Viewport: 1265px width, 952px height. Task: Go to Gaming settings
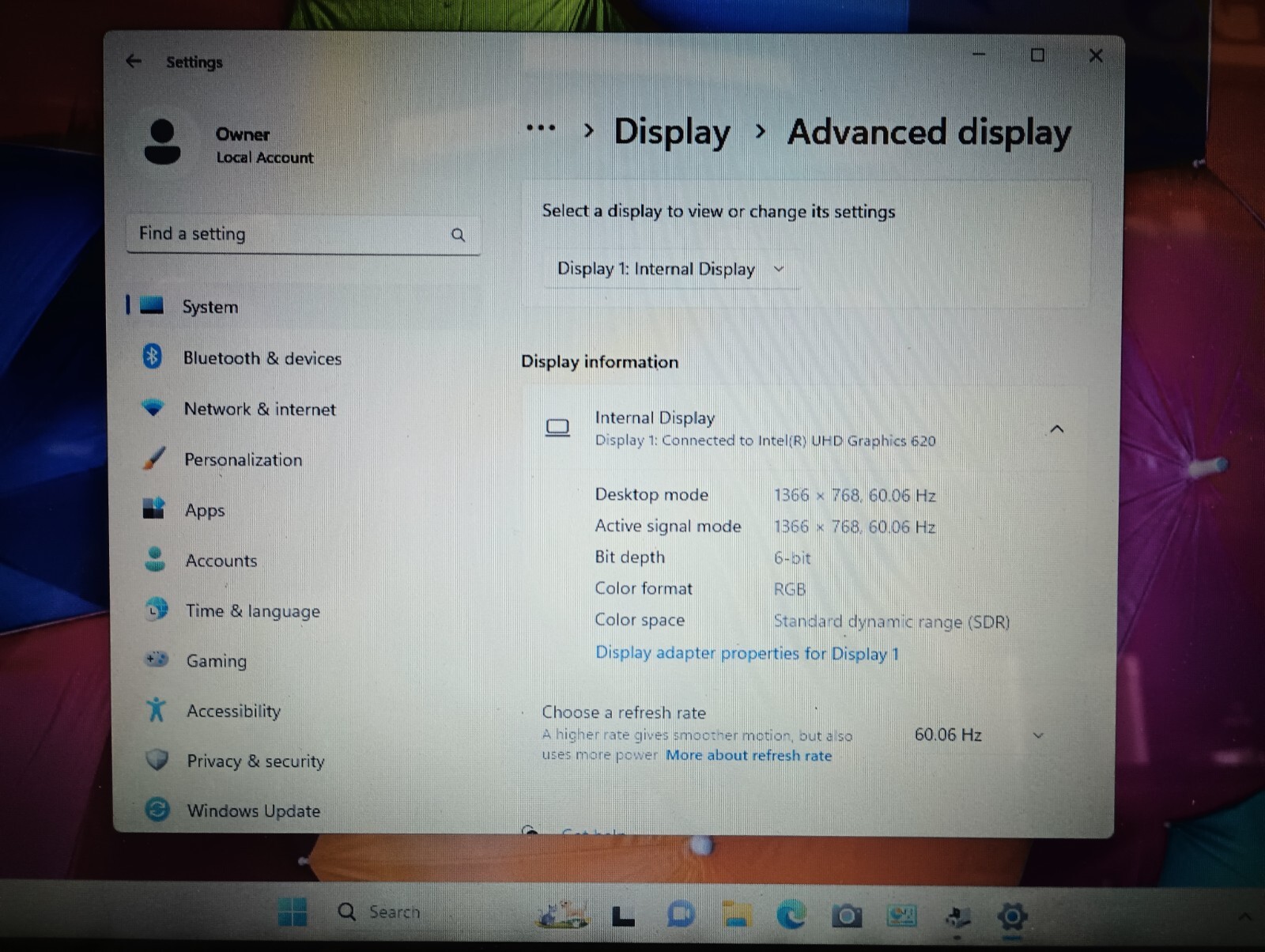pos(303,660)
